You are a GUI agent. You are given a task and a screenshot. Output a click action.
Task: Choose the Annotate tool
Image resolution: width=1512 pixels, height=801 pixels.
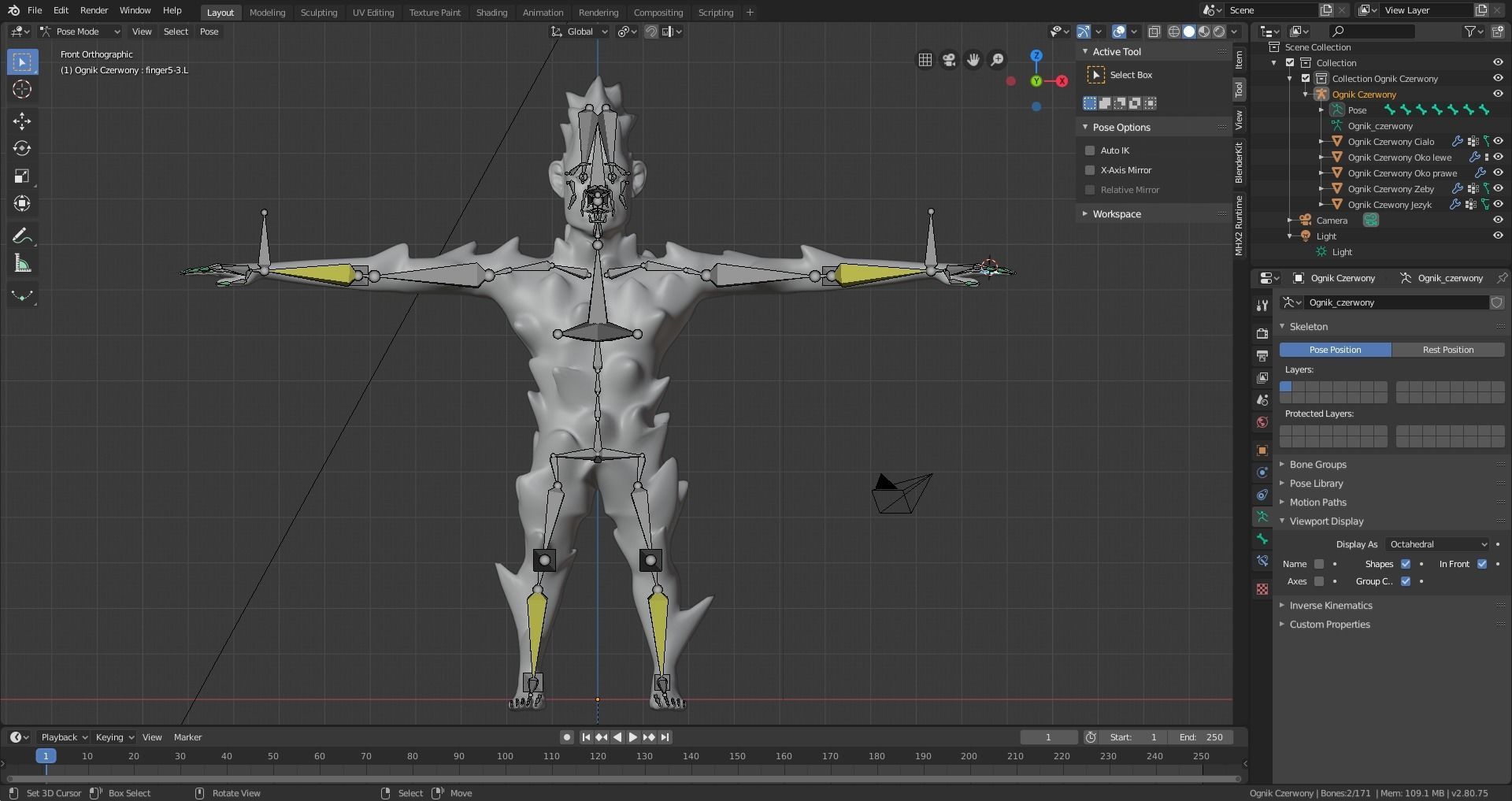coord(22,236)
